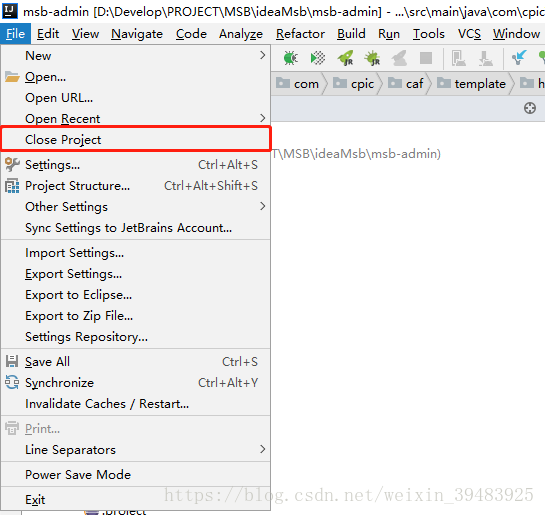Click 'Ctrl+Alt+S' shortcut text of Settings
The width and height of the screenshot is (545, 515).
point(228,165)
